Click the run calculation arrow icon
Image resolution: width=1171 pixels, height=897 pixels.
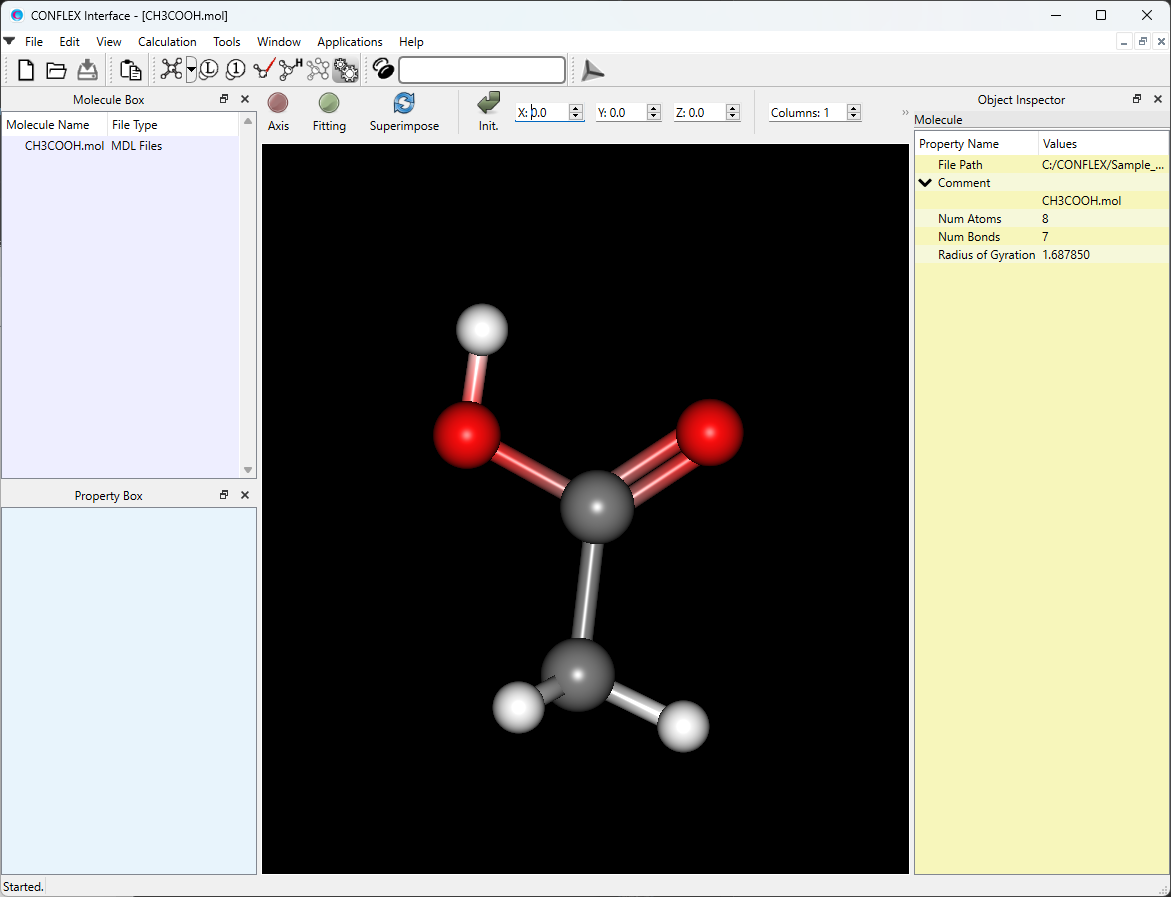tap(592, 70)
